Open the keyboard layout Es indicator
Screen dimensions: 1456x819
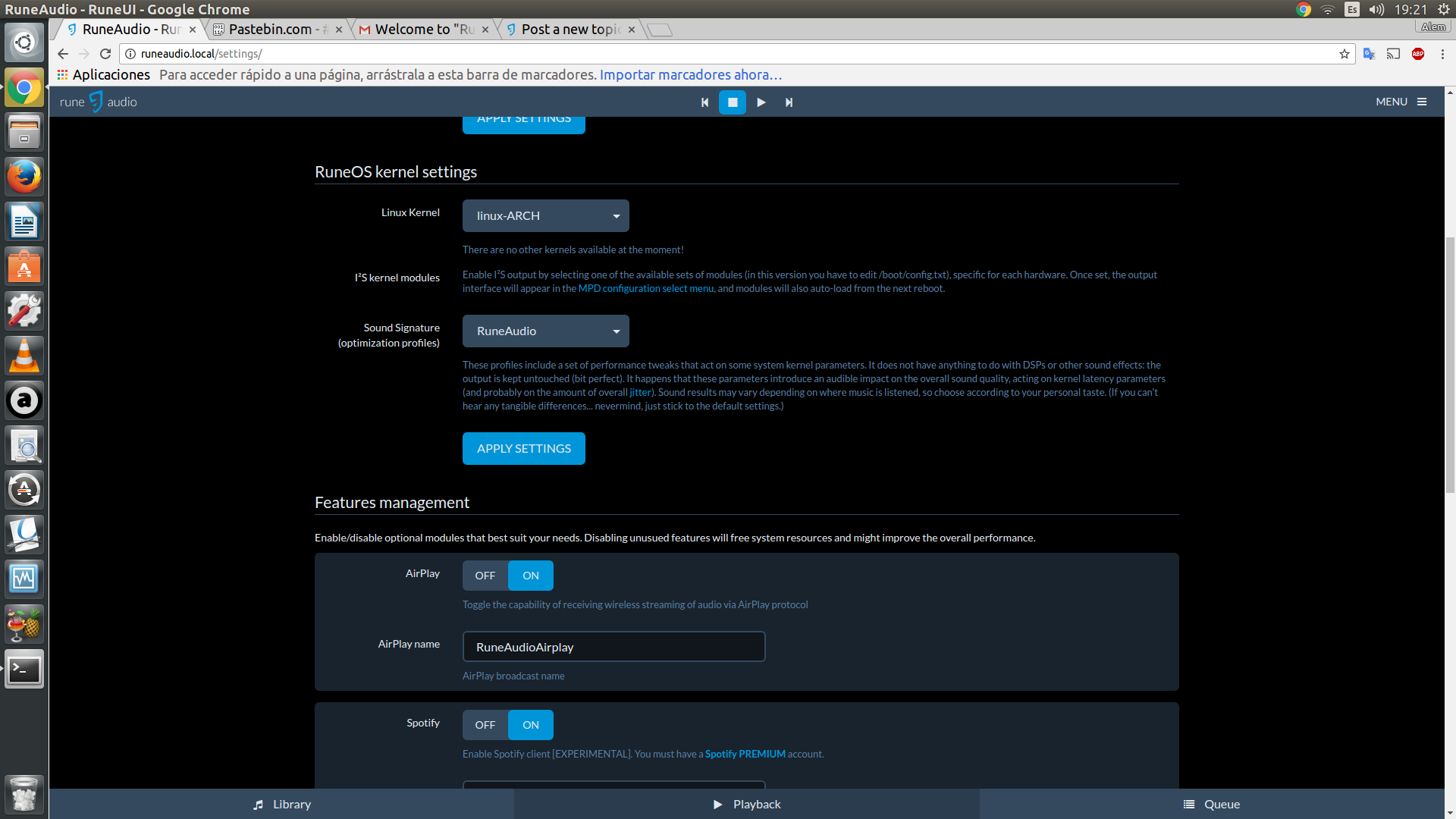[1352, 9]
